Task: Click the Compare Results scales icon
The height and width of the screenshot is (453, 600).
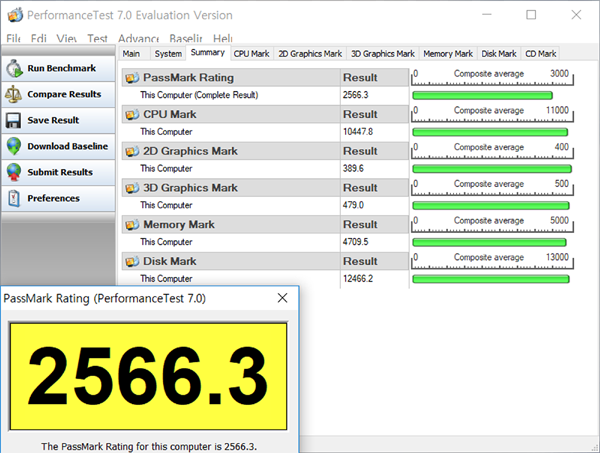Action: point(13,94)
